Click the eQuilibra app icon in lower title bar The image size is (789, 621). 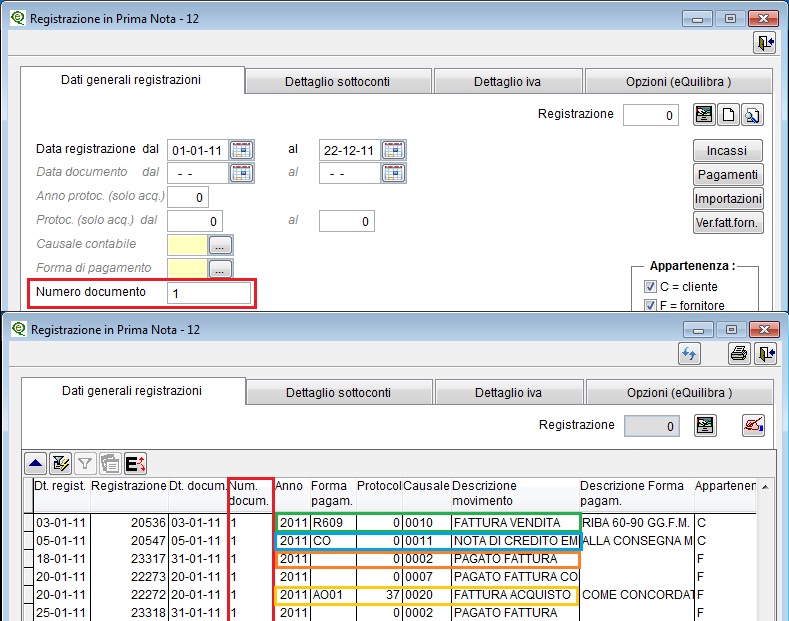(19, 329)
